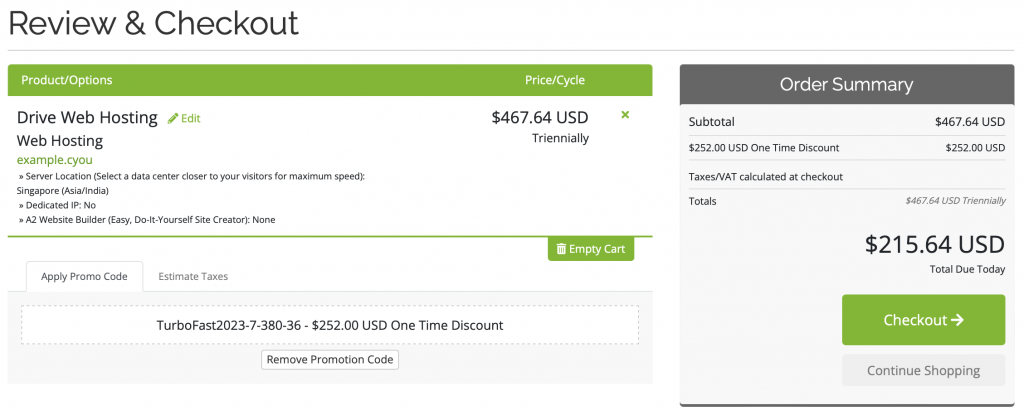Click the Checkout arrow icon
This screenshot has width=1024, height=415.
pyautogui.click(x=957, y=320)
